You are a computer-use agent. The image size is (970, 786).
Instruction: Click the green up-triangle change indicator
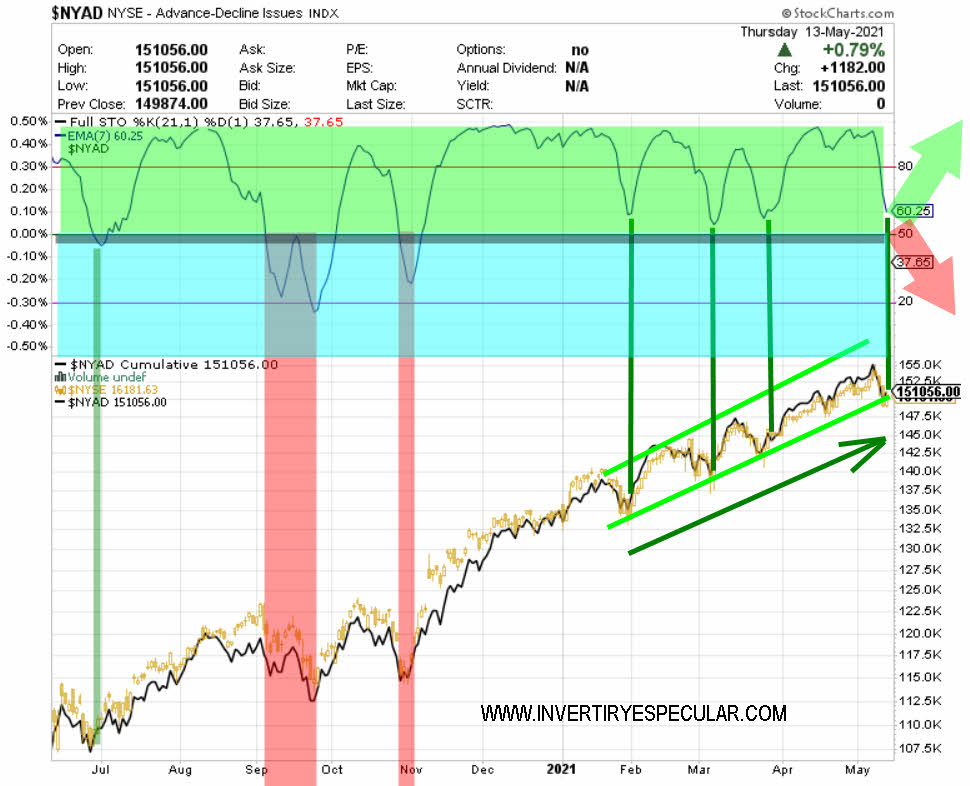click(786, 49)
